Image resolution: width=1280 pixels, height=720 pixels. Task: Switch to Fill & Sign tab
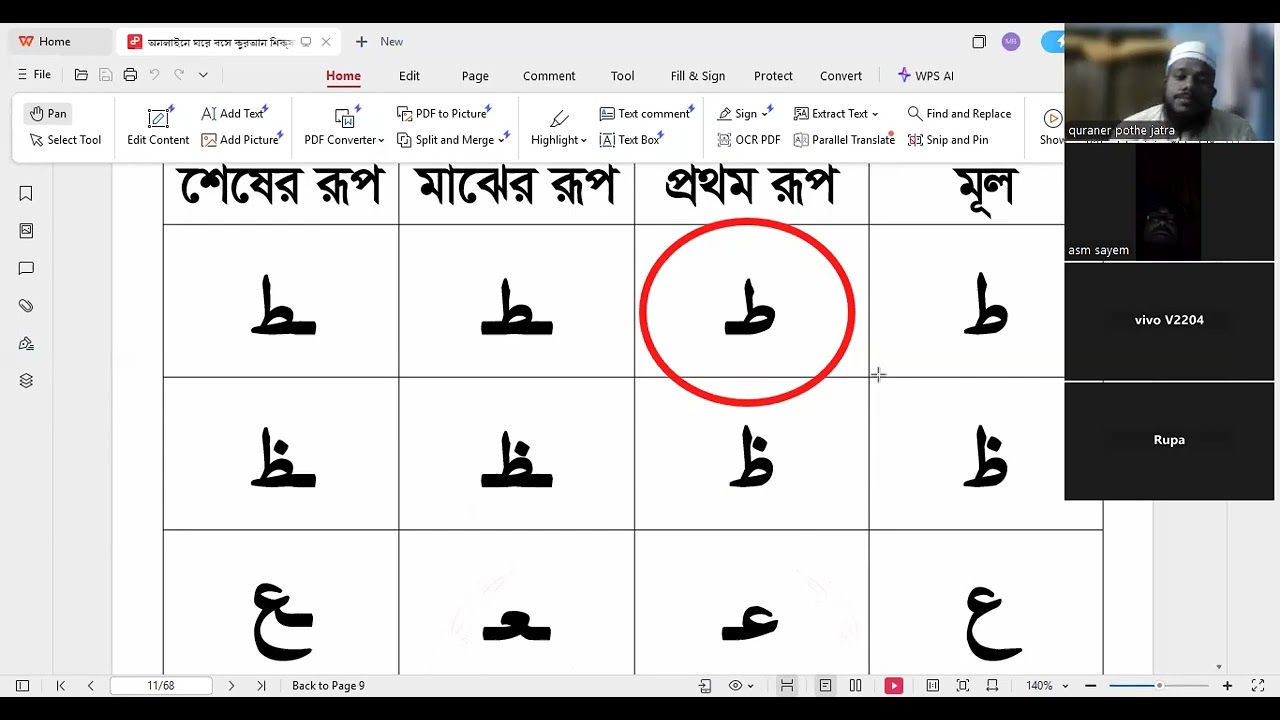pos(698,76)
